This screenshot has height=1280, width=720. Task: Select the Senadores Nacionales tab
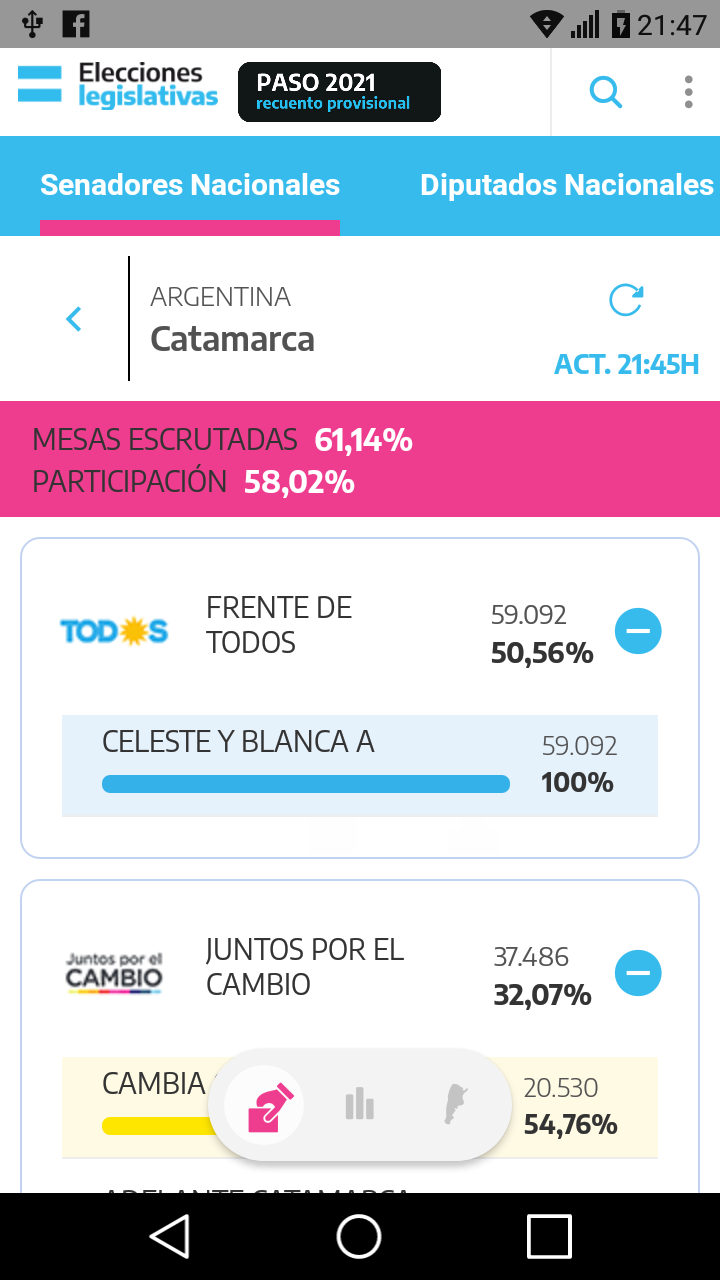[x=190, y=185]
